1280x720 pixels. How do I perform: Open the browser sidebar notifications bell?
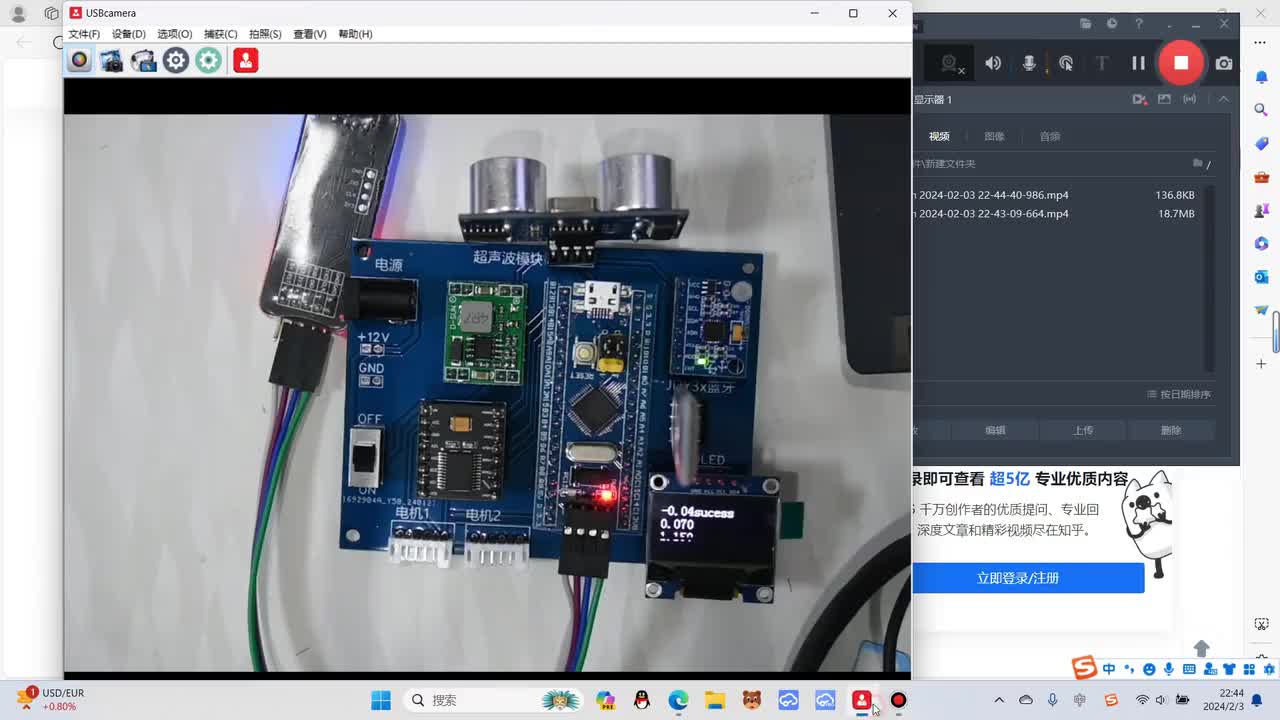[x=1262, y=77]
